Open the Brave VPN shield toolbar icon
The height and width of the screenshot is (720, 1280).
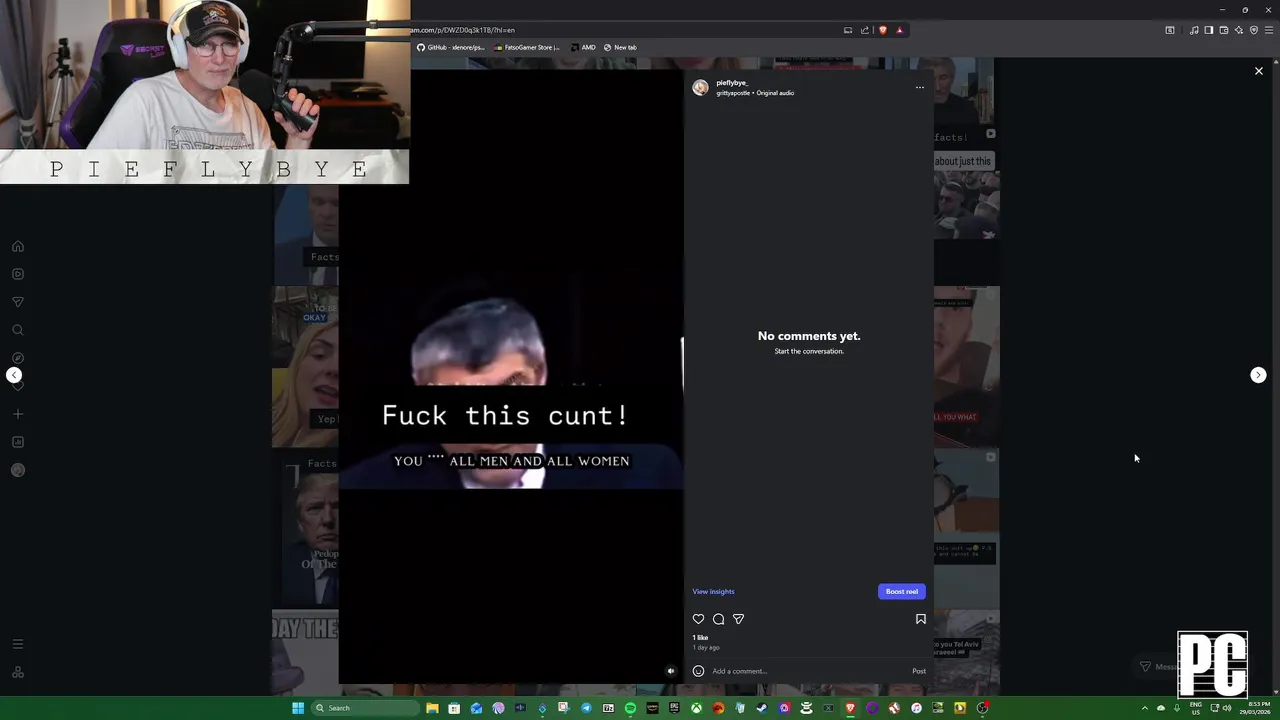[1254, 30]
